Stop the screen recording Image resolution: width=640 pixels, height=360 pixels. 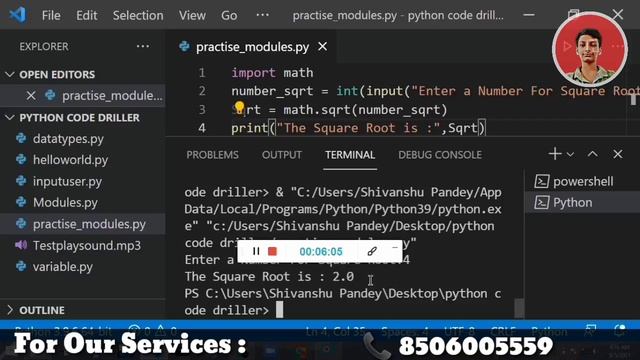click(272, 251)
